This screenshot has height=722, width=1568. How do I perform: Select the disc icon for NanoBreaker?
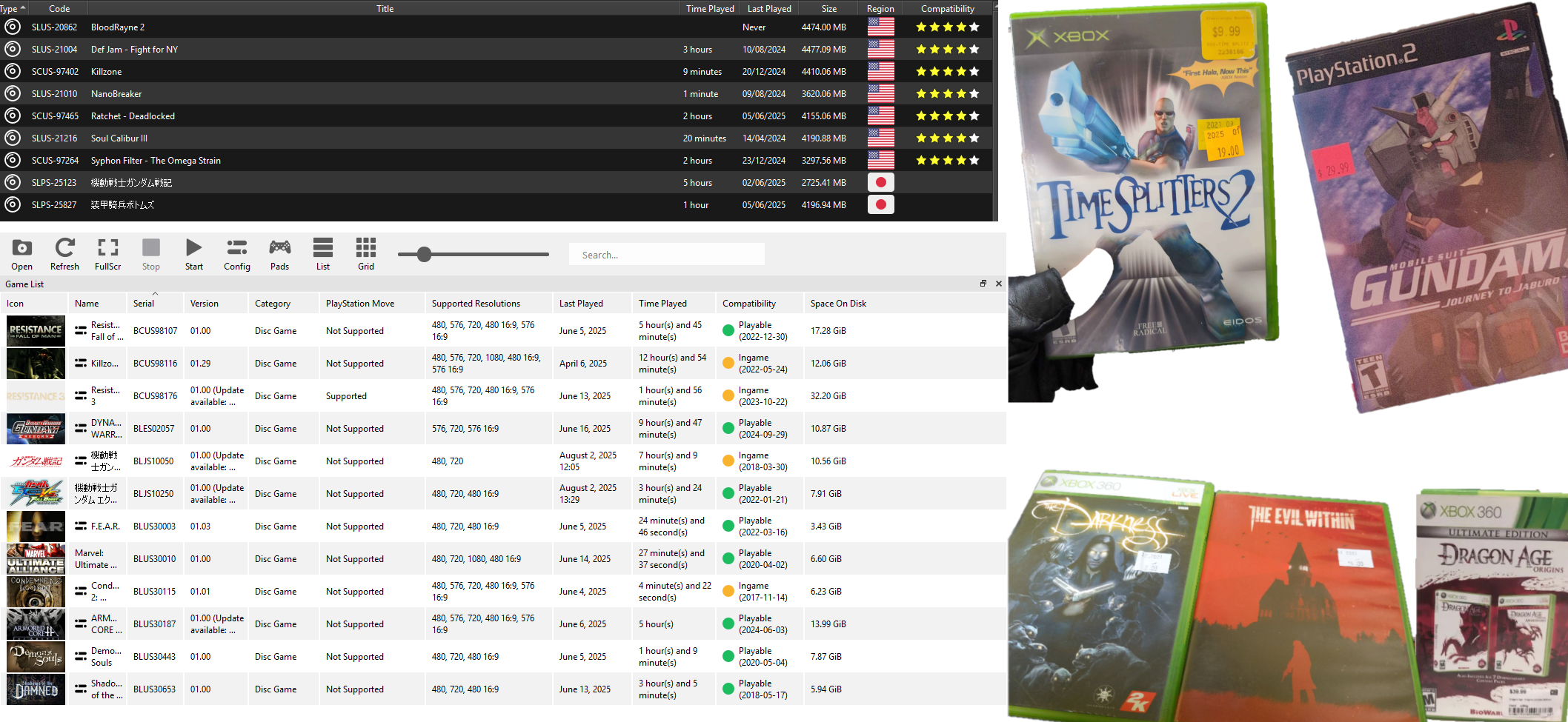click(13, 93)
